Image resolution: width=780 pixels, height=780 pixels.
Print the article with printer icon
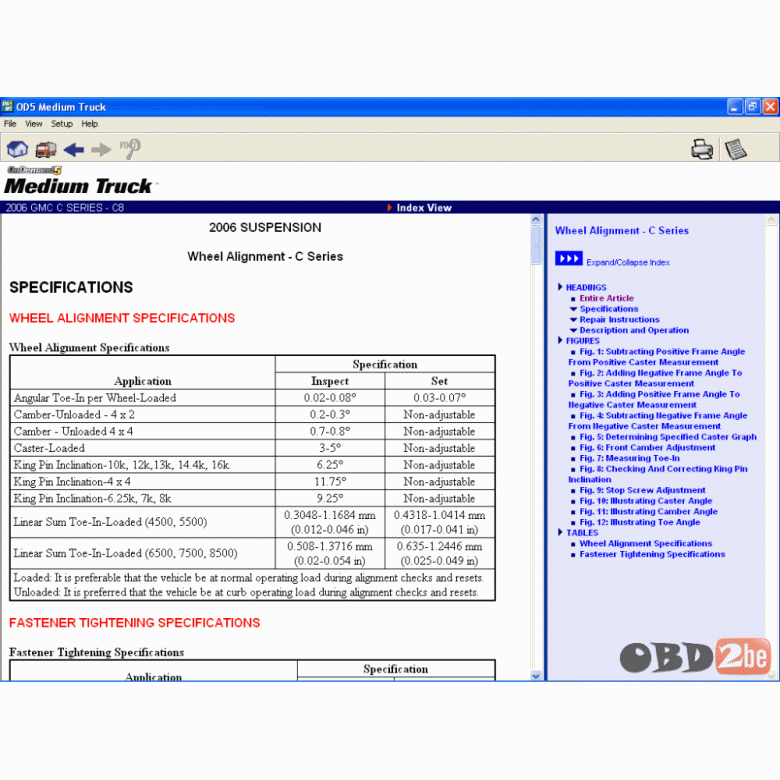[x=702, y=149]
